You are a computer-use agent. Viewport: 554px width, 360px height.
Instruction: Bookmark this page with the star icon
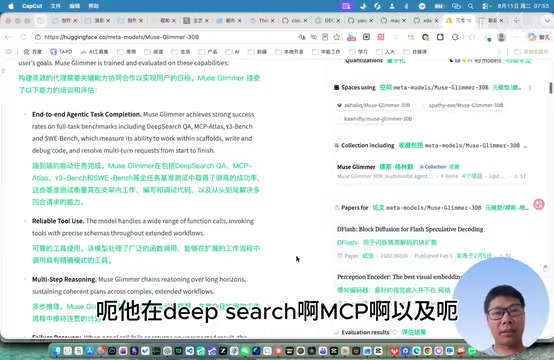[x=337, y=37]
